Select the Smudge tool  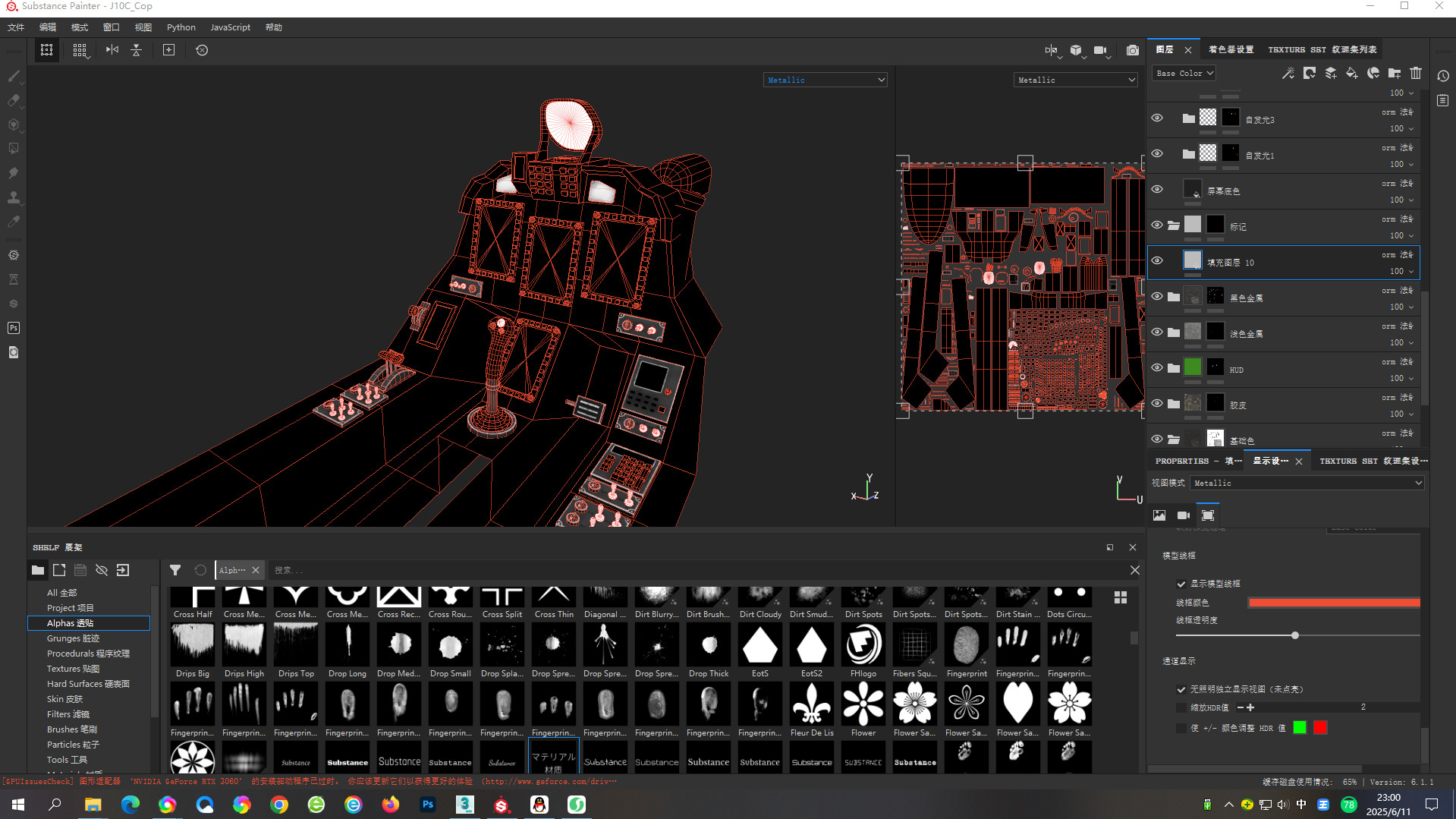(14, 173)
